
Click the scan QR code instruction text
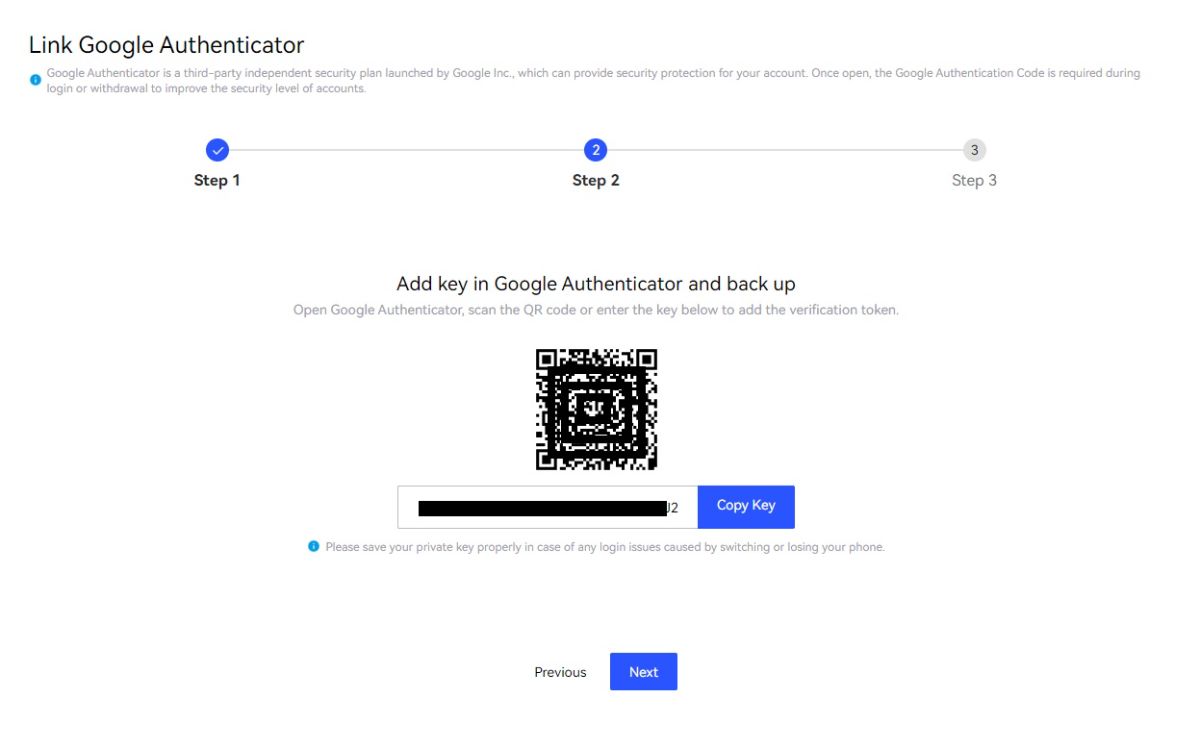pyautogui.click(x=596, y=310)
